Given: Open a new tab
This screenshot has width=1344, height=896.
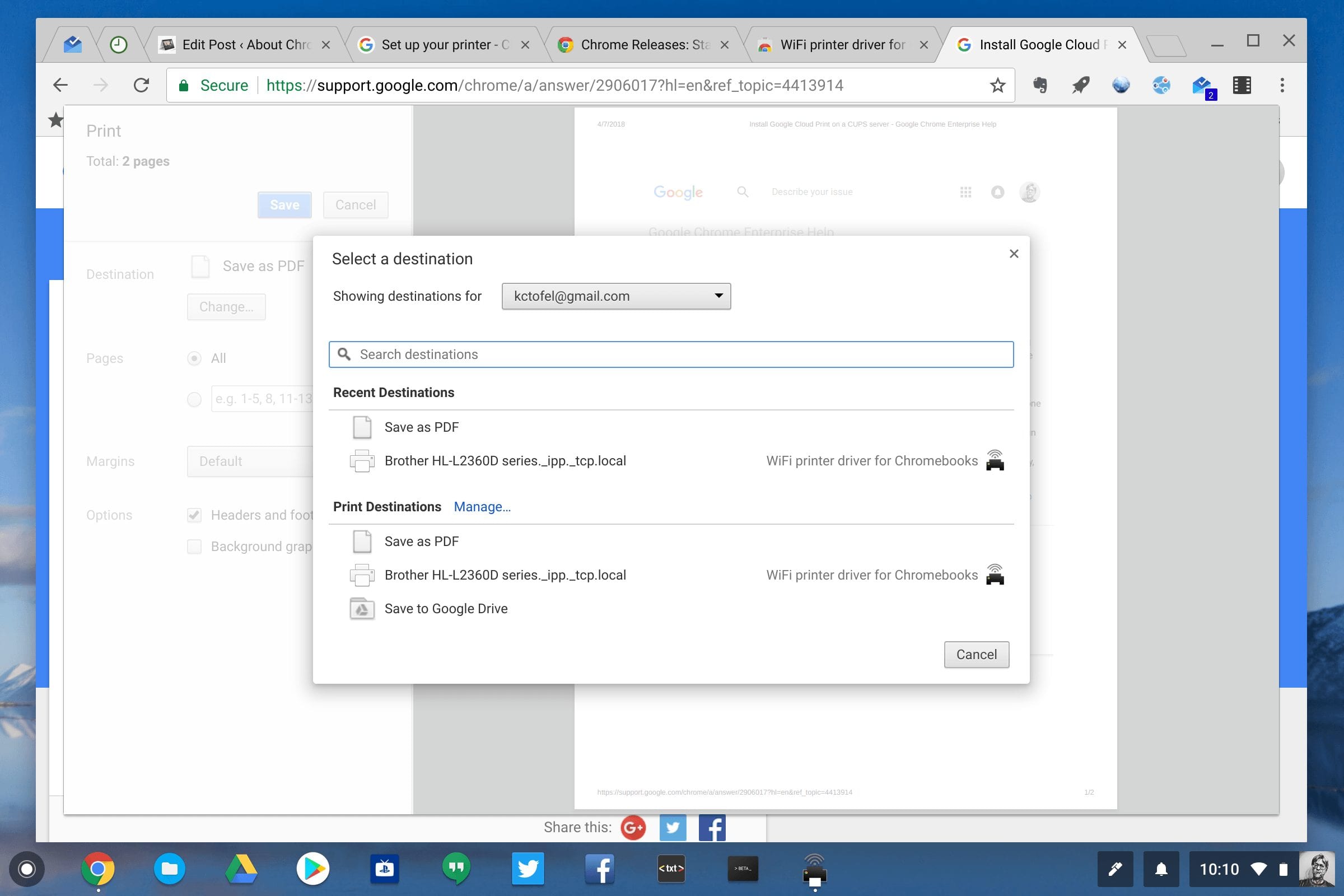Looking at the screenshot, I should click(1166, 46).
